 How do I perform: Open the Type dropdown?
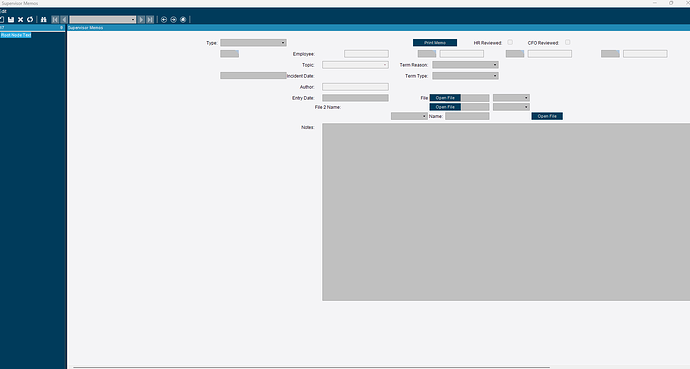[x=253, y=43]
